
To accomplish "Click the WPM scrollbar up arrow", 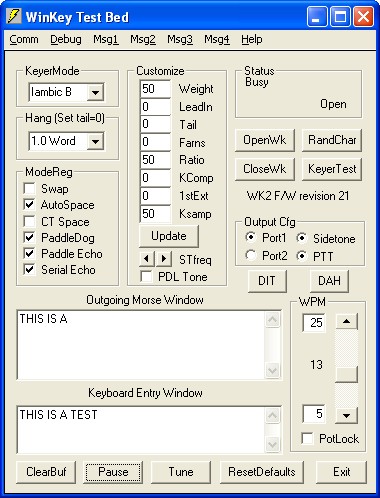I will [346, 322].
